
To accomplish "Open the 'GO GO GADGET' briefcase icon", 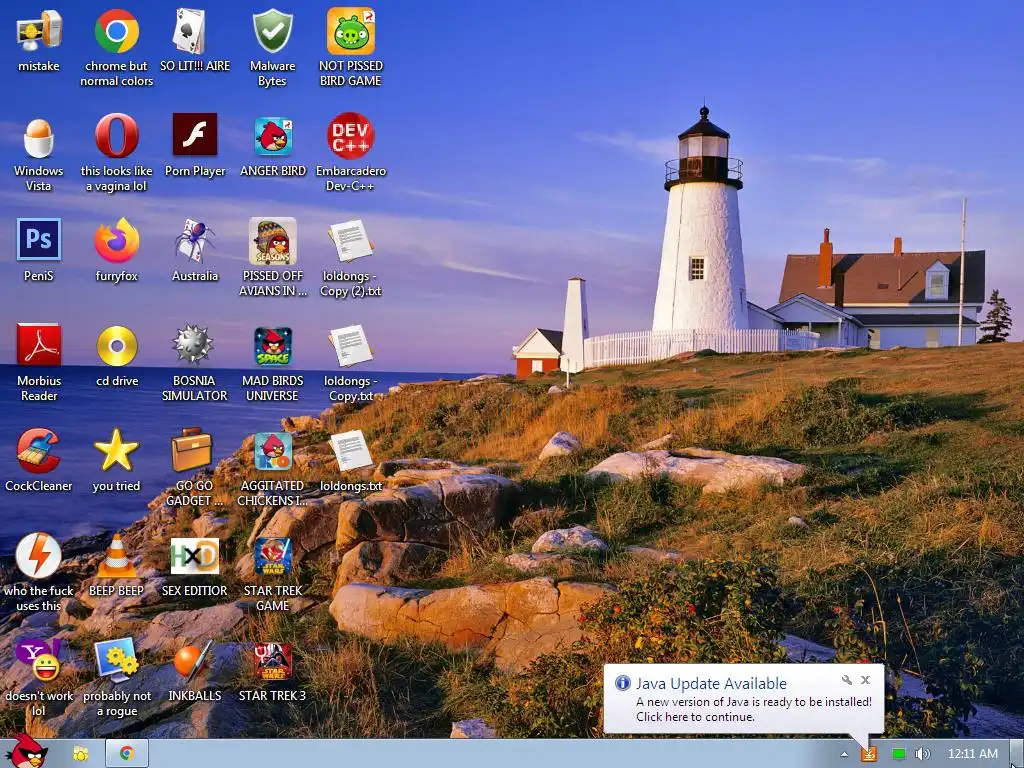I will (192, 449).
